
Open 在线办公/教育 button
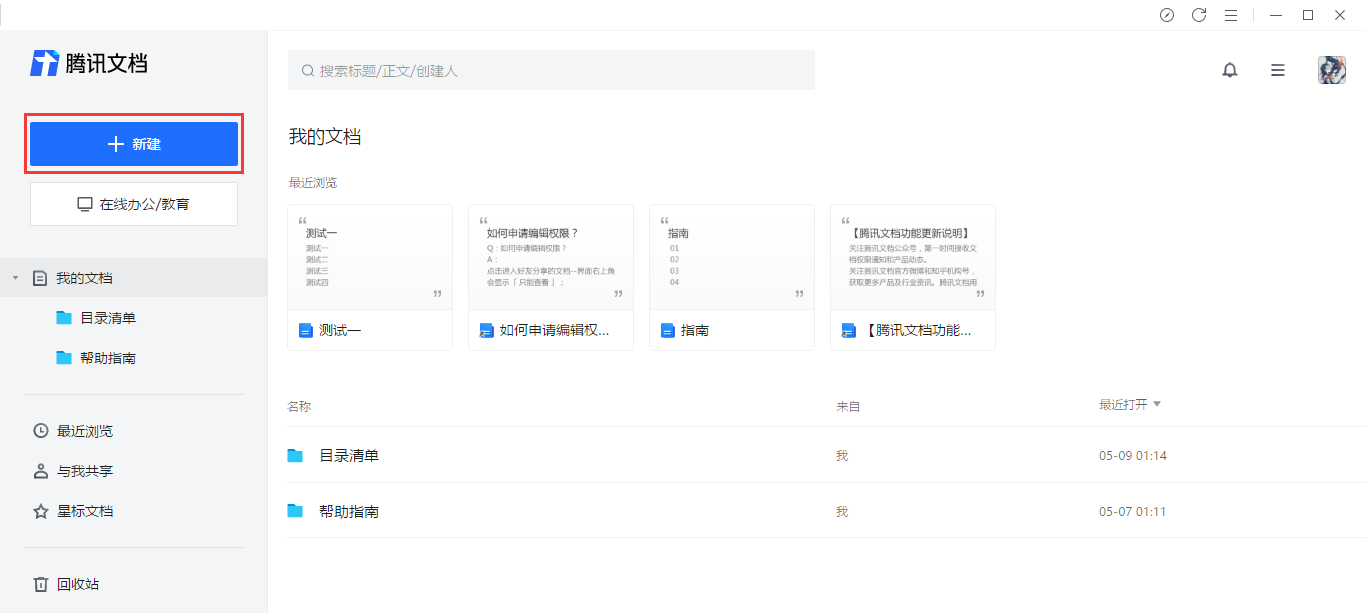[134, 204]
